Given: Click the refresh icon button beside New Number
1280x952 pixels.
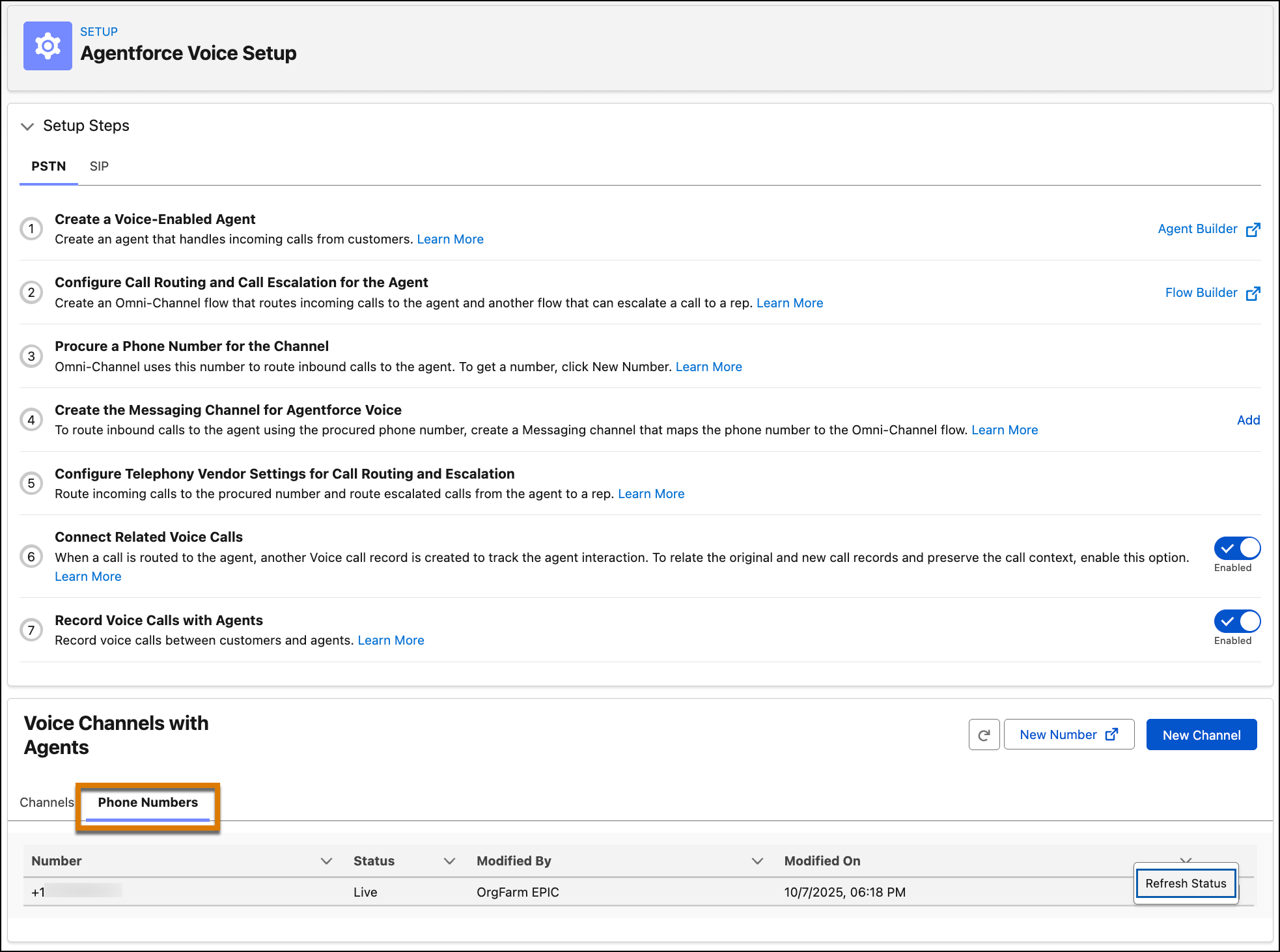Looking at the screenshot, I should pos(984,735).
